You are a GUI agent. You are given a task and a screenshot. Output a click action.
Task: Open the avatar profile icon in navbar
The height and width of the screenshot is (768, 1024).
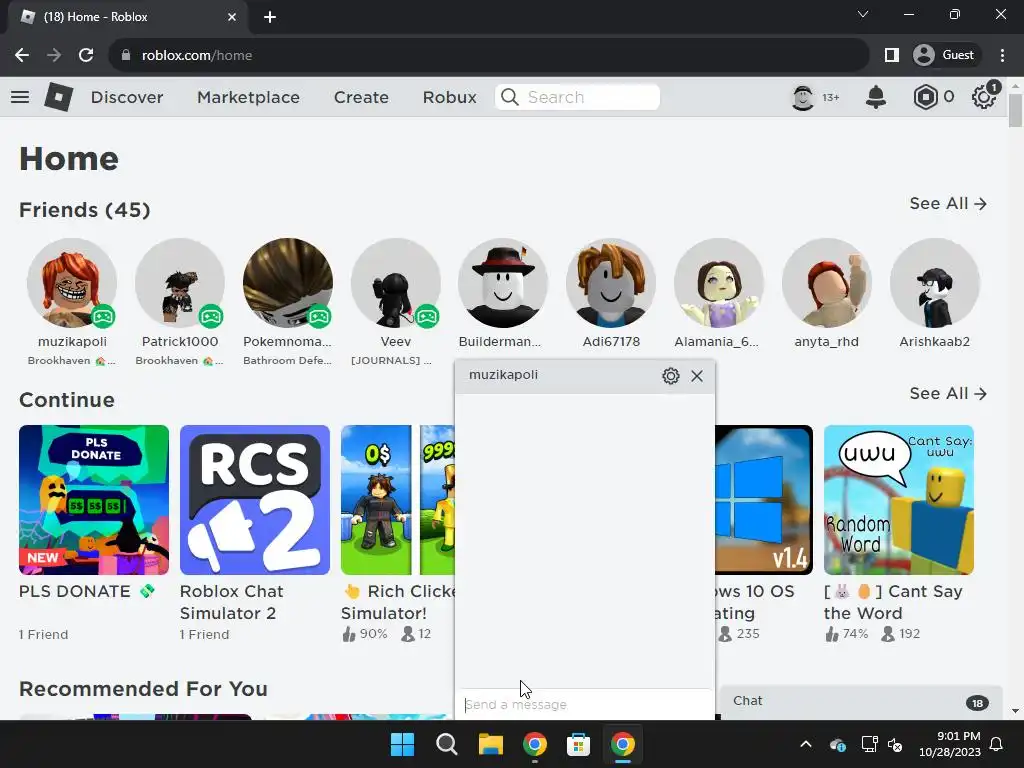pyautogui.click(x=803, y=97)
